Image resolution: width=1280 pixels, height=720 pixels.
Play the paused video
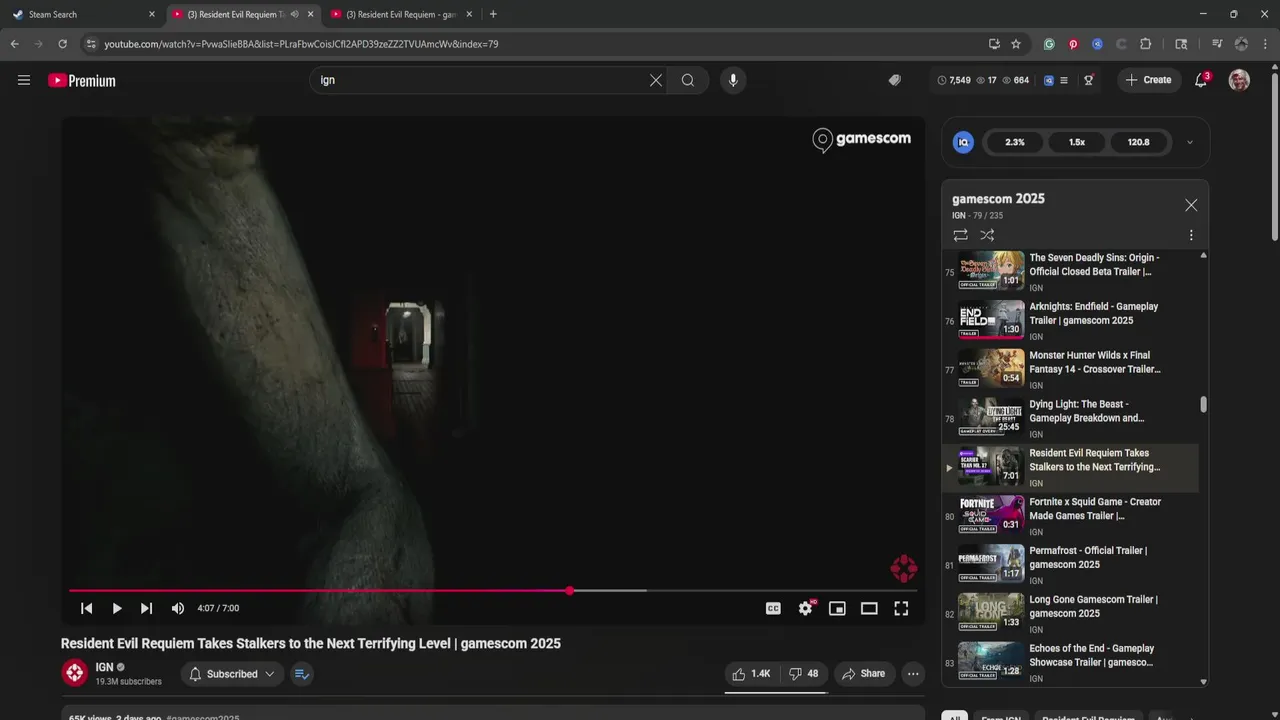117,608
